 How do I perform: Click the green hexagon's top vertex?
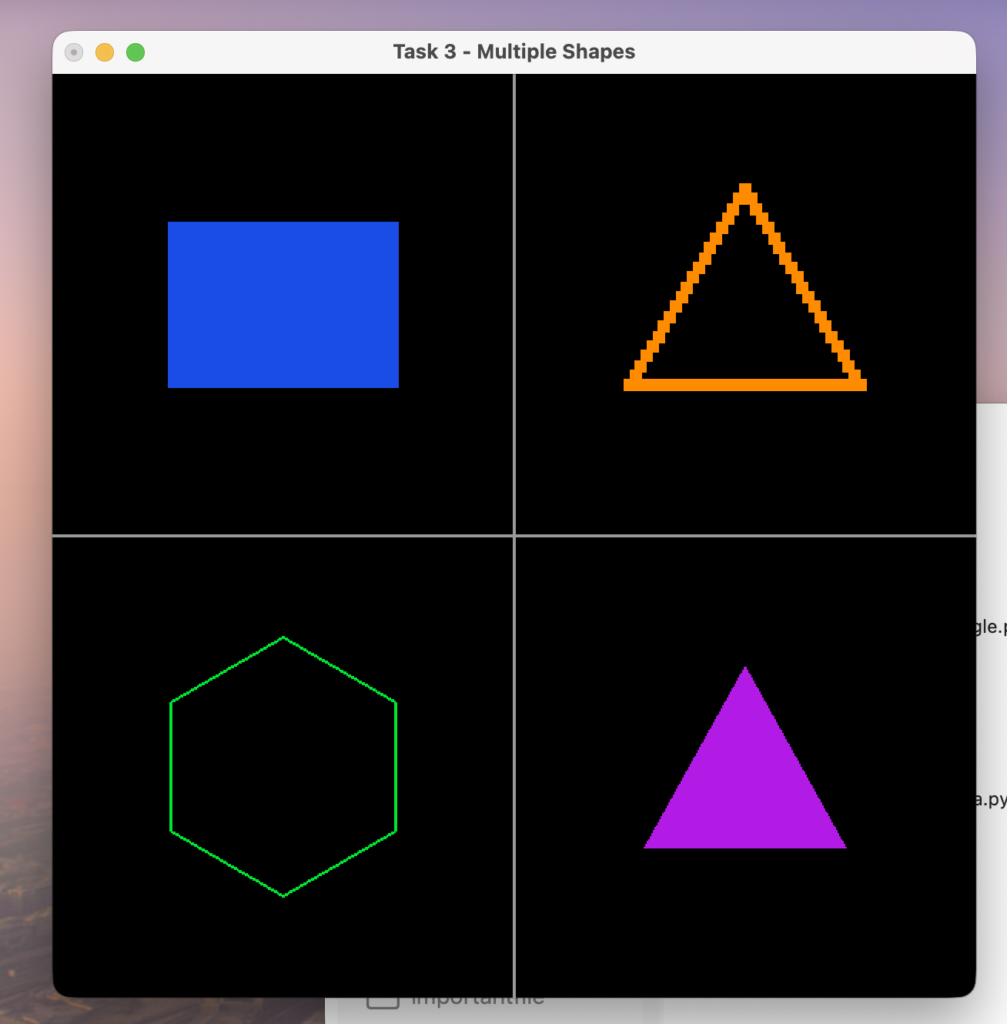(x=283, y=637)
